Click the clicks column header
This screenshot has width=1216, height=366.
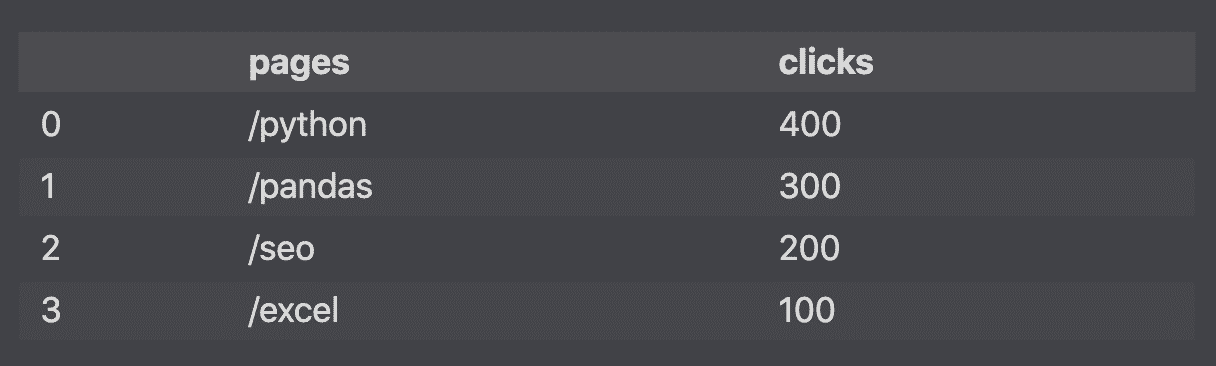pos(826,63)
